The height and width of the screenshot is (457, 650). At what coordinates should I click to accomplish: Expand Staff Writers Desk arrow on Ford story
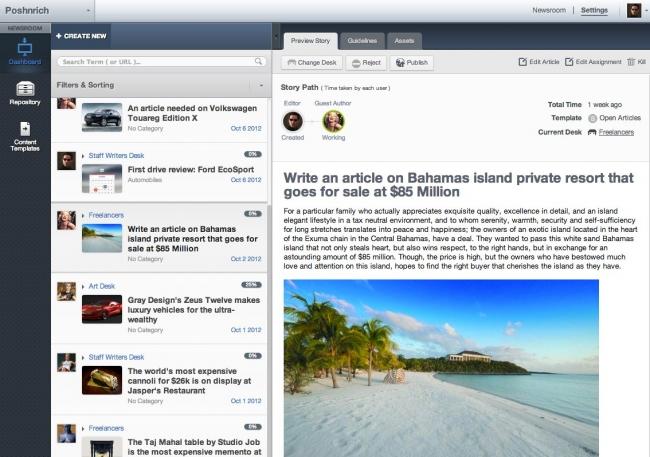click(x=83, y=156)
